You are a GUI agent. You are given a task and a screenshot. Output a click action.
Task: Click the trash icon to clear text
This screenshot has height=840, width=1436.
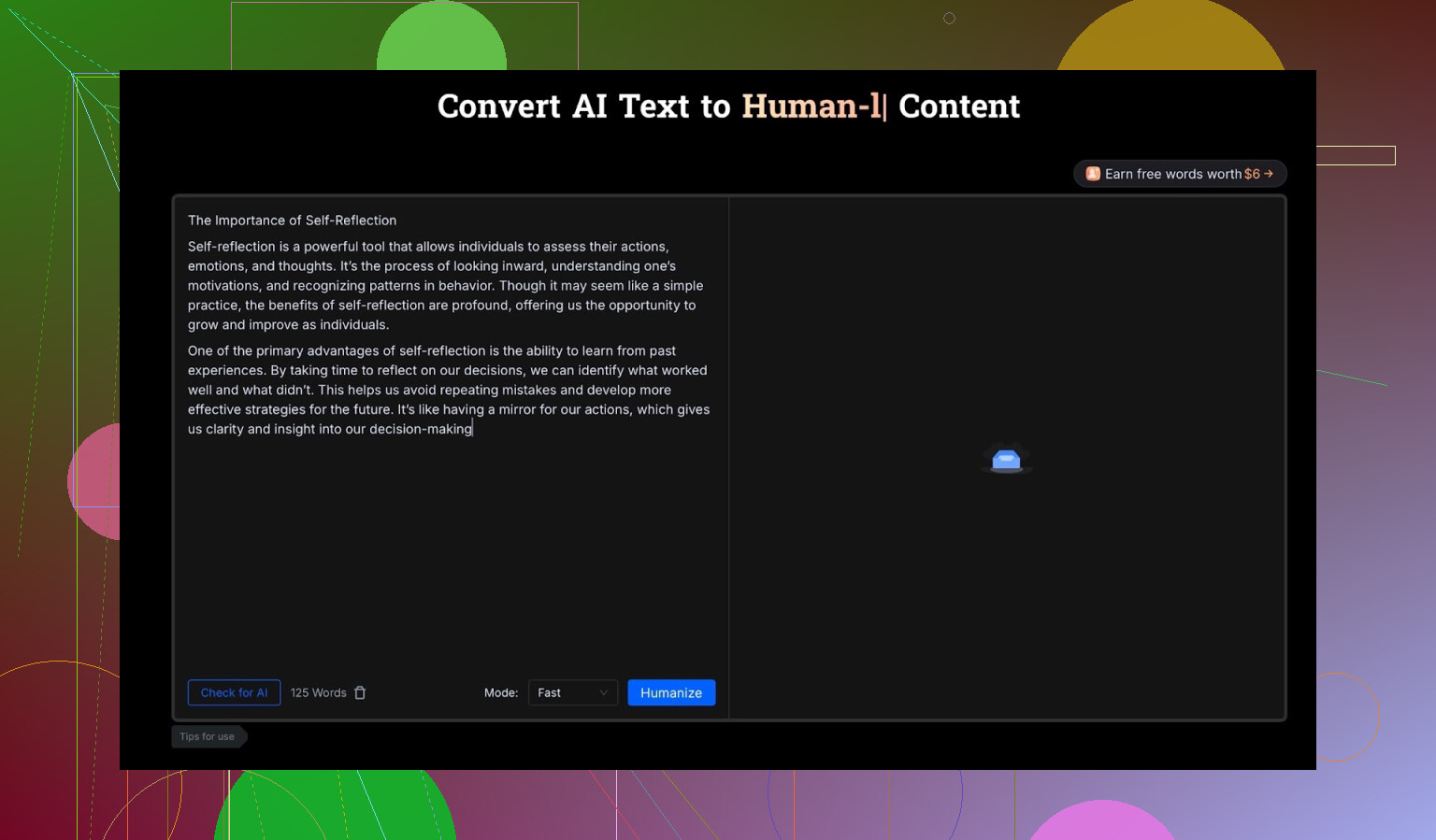click(x=360, y=692)
